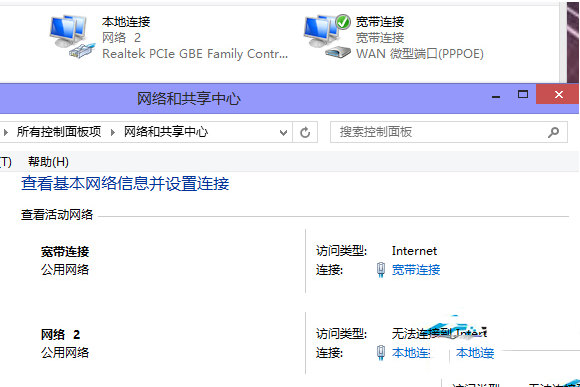
Task: Open the address bar history dropdown arrow
Action: pos(283,132)
